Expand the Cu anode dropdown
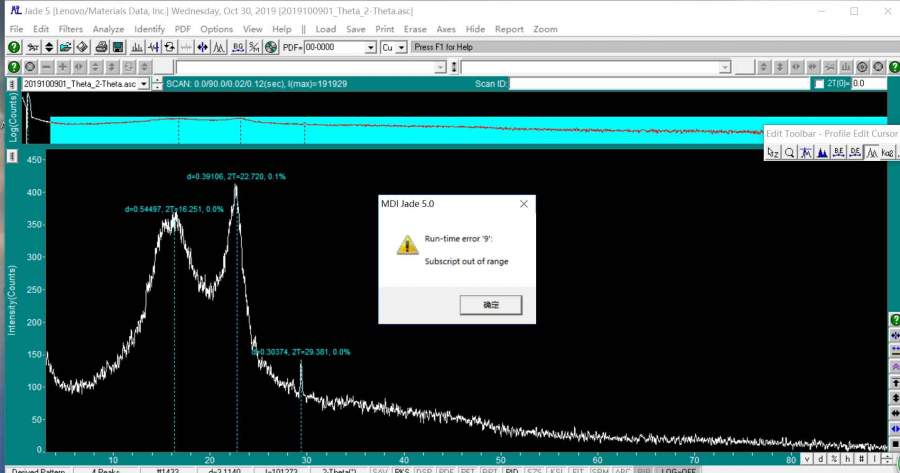 click(x=402, y=47)
